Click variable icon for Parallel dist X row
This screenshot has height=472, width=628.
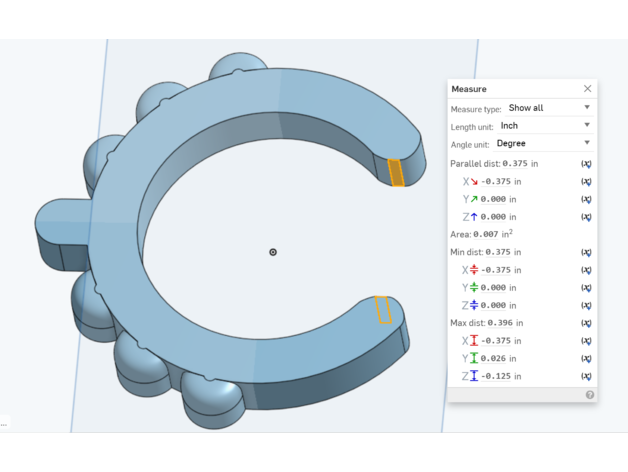point(586,181)
